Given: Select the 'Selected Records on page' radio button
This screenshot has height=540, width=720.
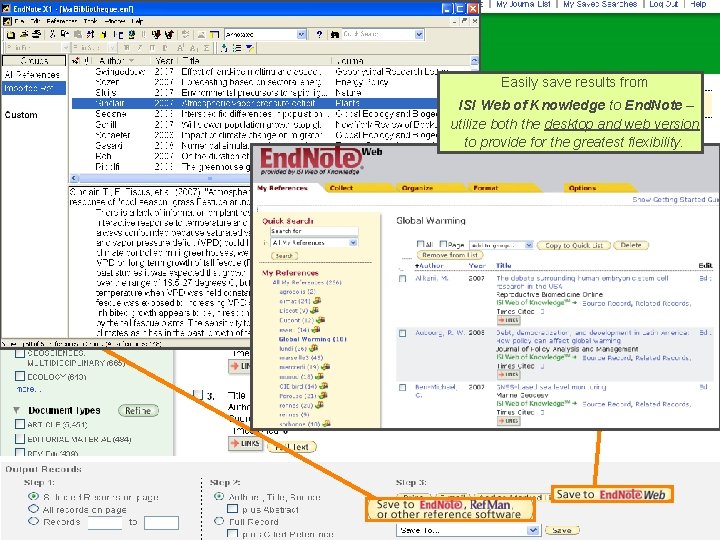Looking at the screenshot, I should [33, 496].
